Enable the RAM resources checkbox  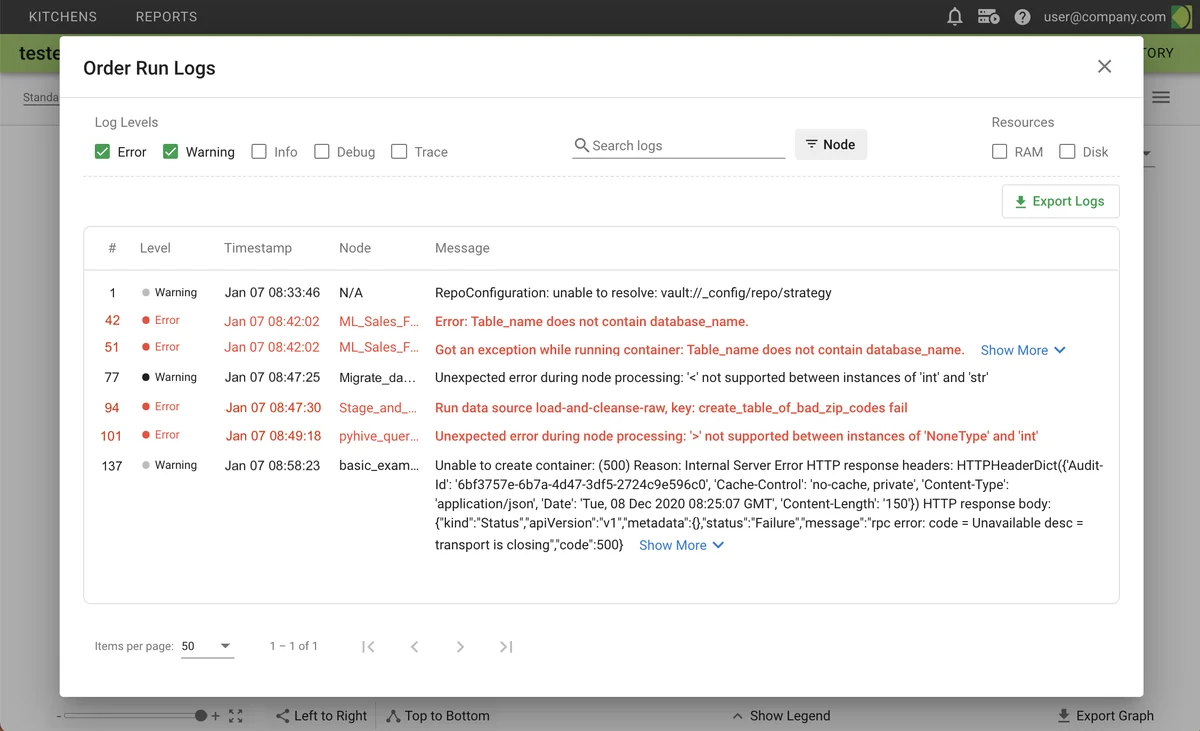point(999,152)
